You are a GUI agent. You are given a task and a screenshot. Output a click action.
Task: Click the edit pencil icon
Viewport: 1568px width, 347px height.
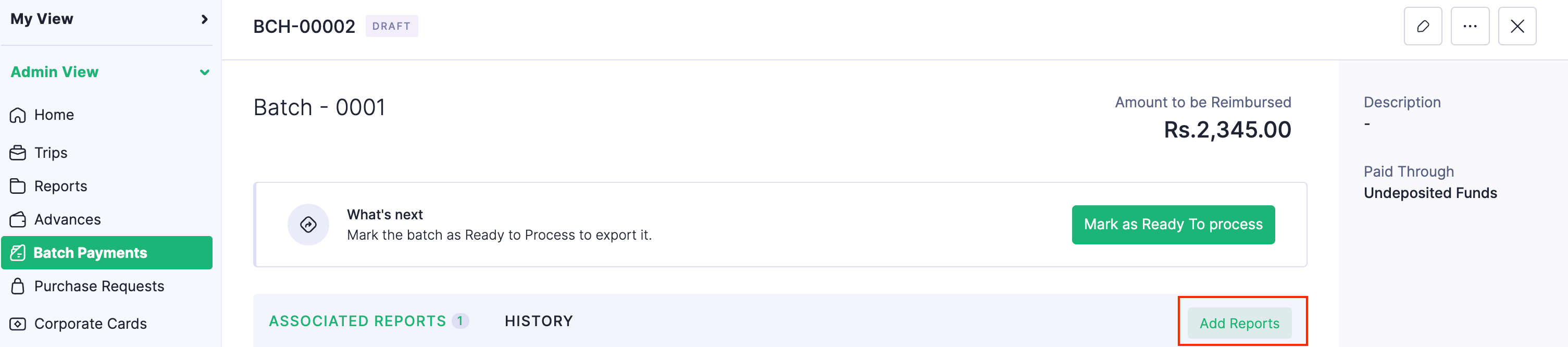coord(1423,26)
